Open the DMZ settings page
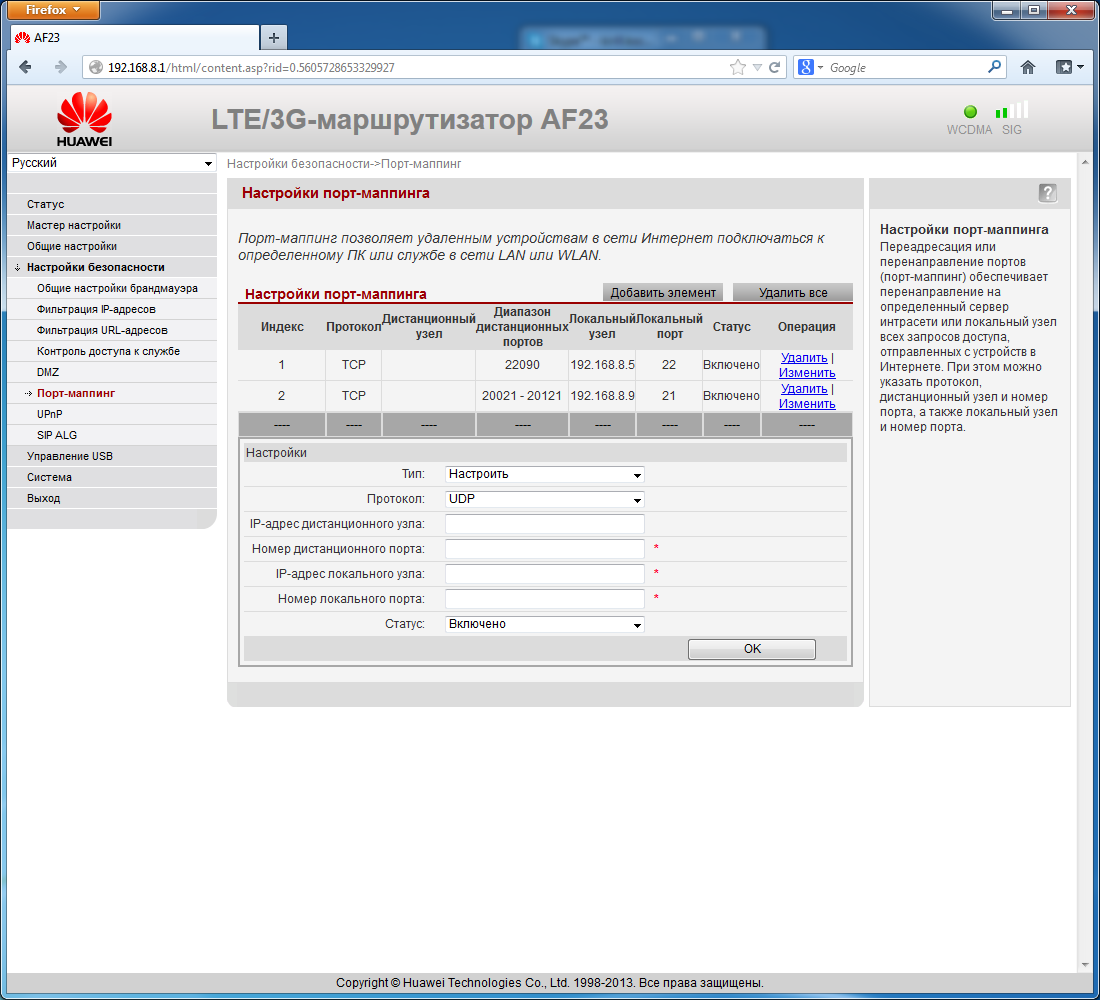This screenshot has height=1000, width=1100. click(112, 373)
